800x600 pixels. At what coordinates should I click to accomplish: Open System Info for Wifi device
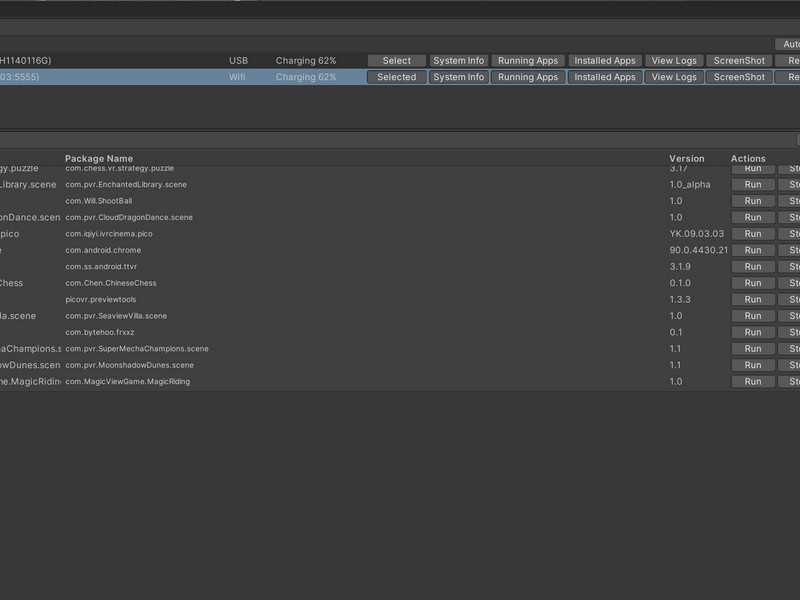[x=459, y=77]
